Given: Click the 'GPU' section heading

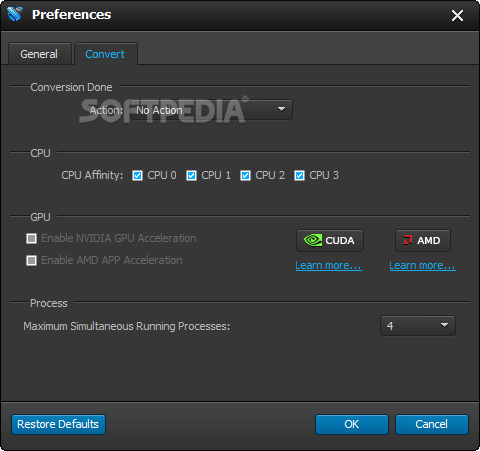Looking at the screenshot, I should (40, 217).
